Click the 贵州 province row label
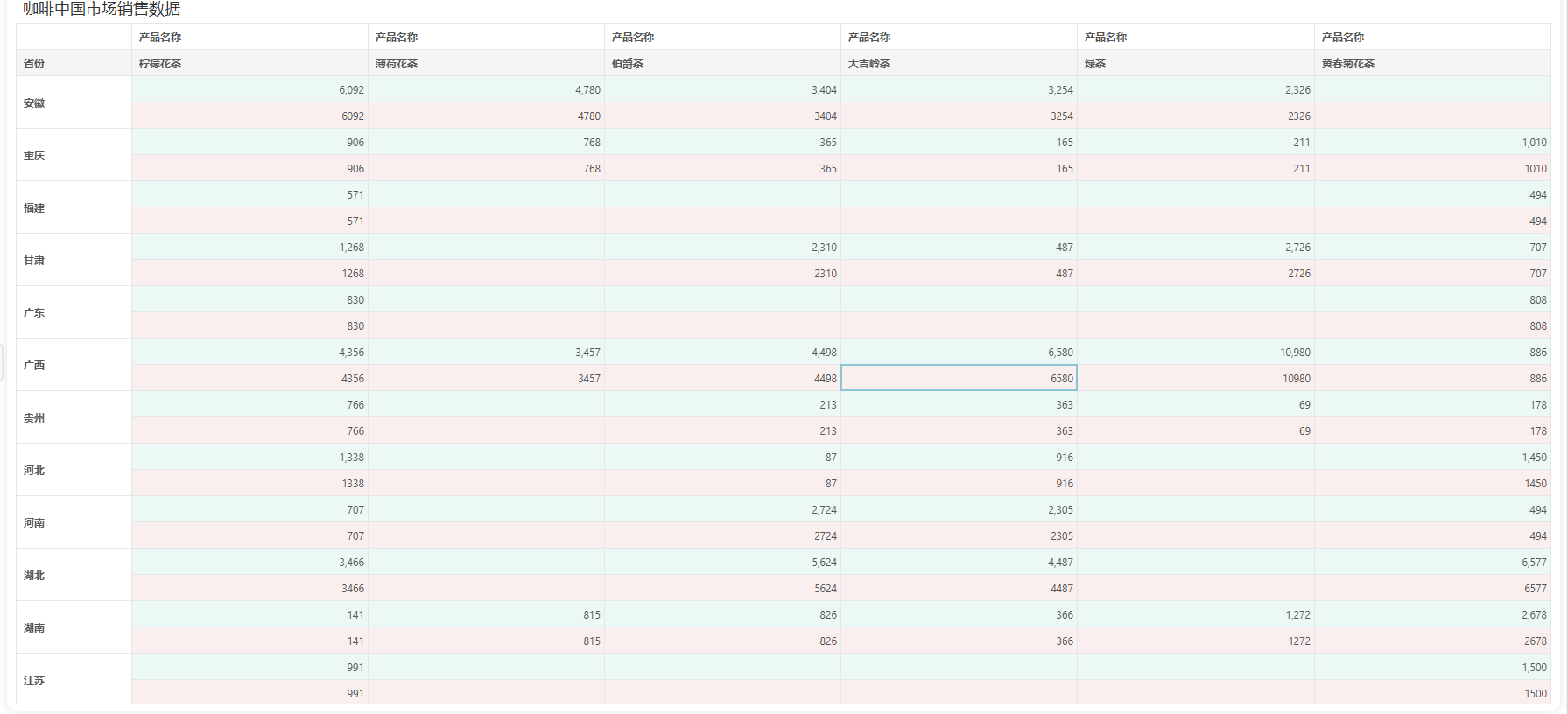 tap(74, 417)
